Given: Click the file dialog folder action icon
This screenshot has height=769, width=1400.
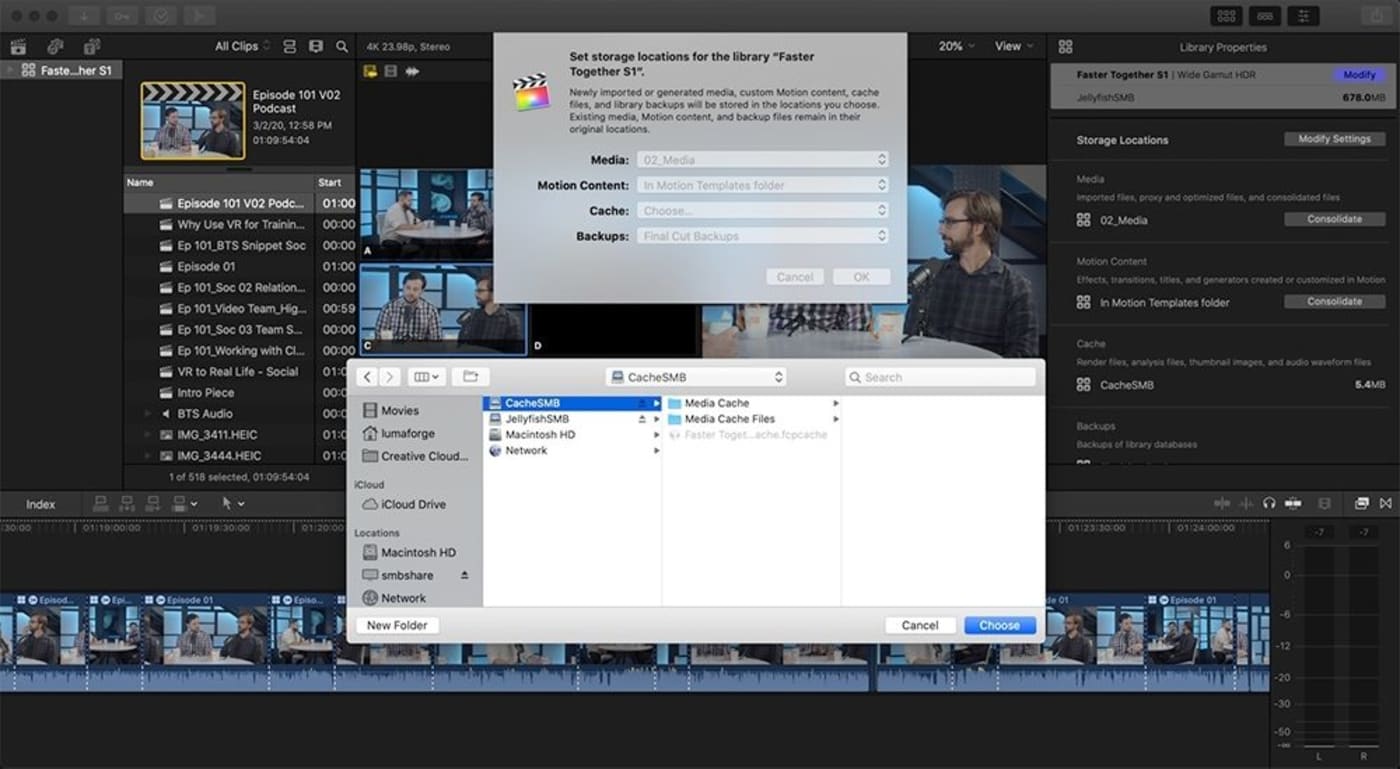Looking at the screenshot, I should point(469,377).
